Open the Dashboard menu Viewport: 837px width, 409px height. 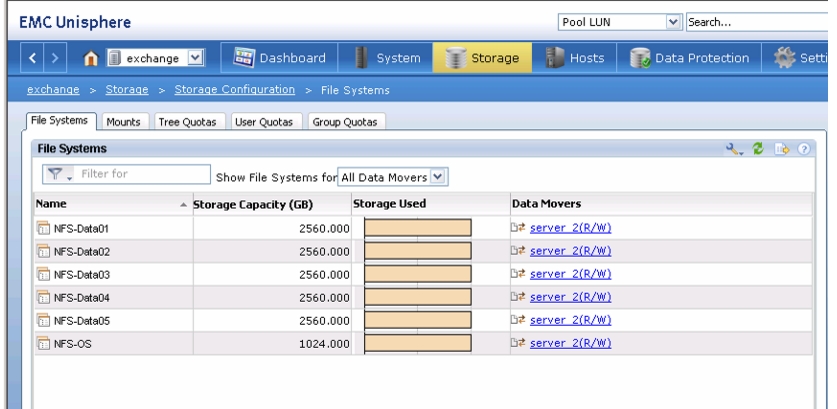(279, 58)
